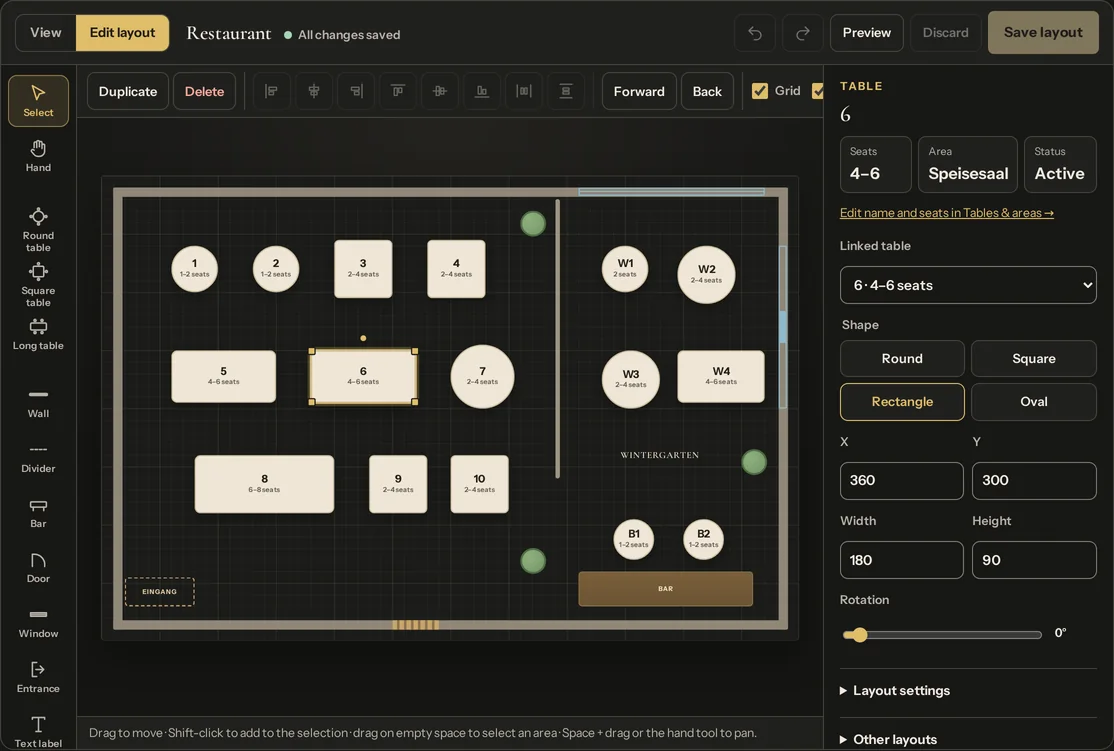Click the redo arrow
1114x751 pixels.
tap(802, 33)
